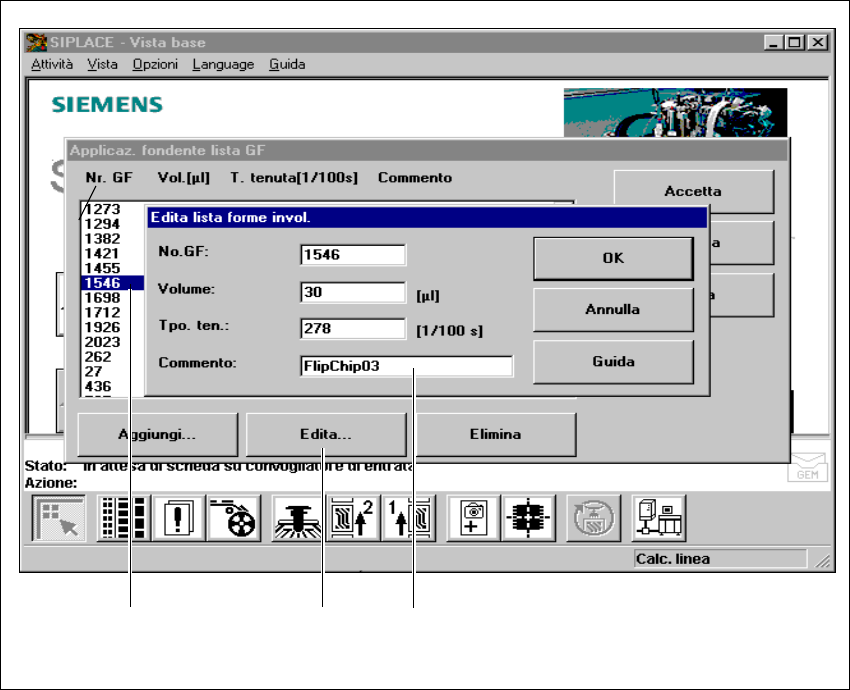The width and height of the screenshot is (850, 690).
Task: Click the Aggiungi... button
Action: click(x=158, y=435)
